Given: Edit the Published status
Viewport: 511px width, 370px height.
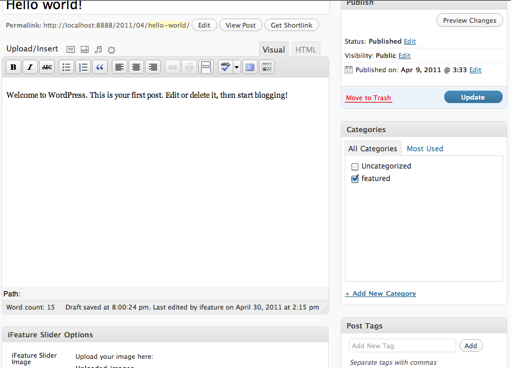Looking at the screenshot, I should pyautogui.click(x=410, y=41).
